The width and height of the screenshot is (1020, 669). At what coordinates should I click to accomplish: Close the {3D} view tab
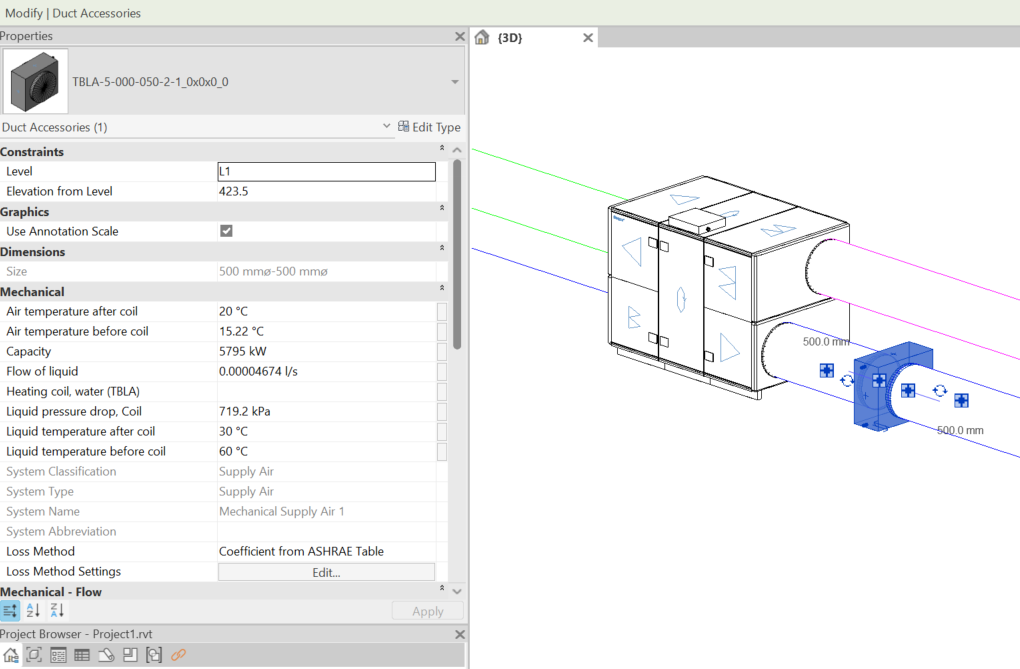tap(588, 38)
